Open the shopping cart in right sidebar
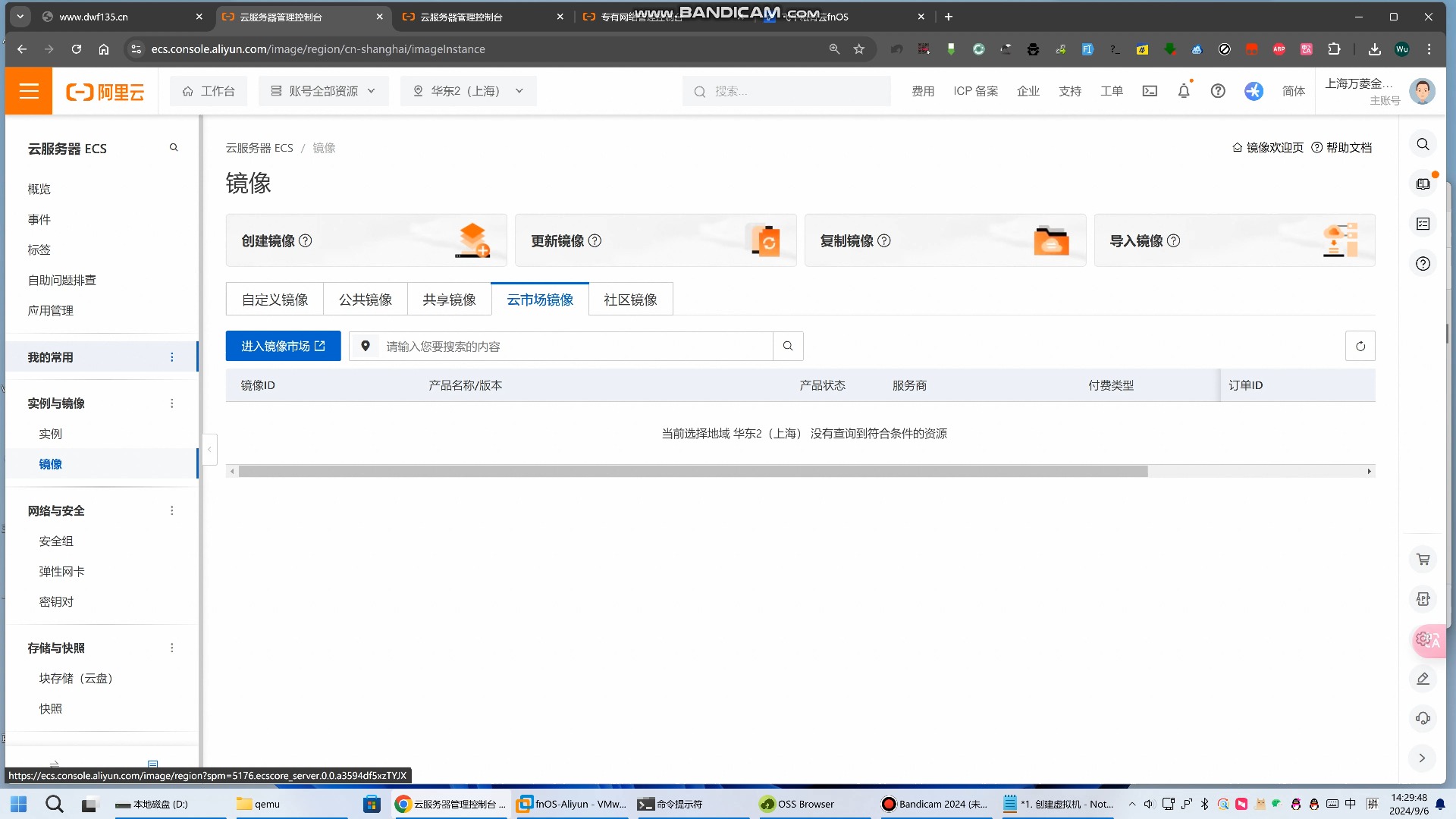 (1423, 559)
